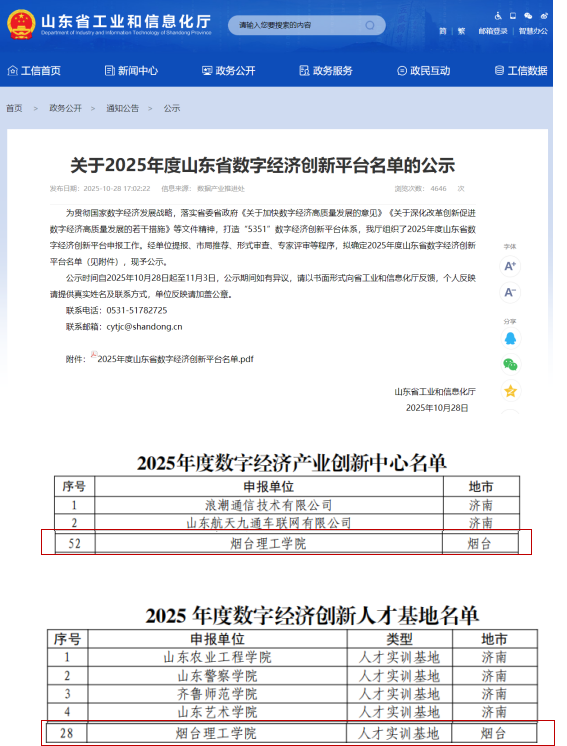
Task: Switch to Traditional Chinese (繁)
Action: tap(461, 31)
